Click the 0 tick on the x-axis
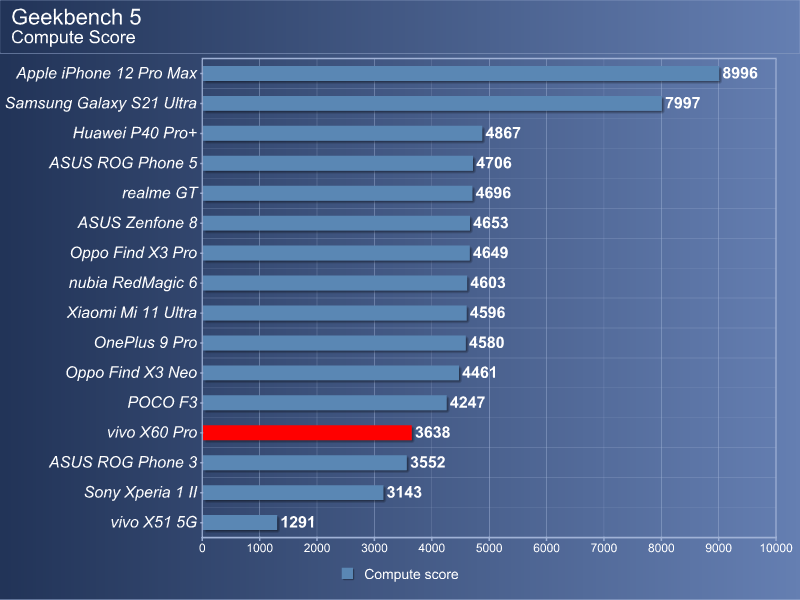This screenshot has height=600, width=800. (x=203, y=548)
